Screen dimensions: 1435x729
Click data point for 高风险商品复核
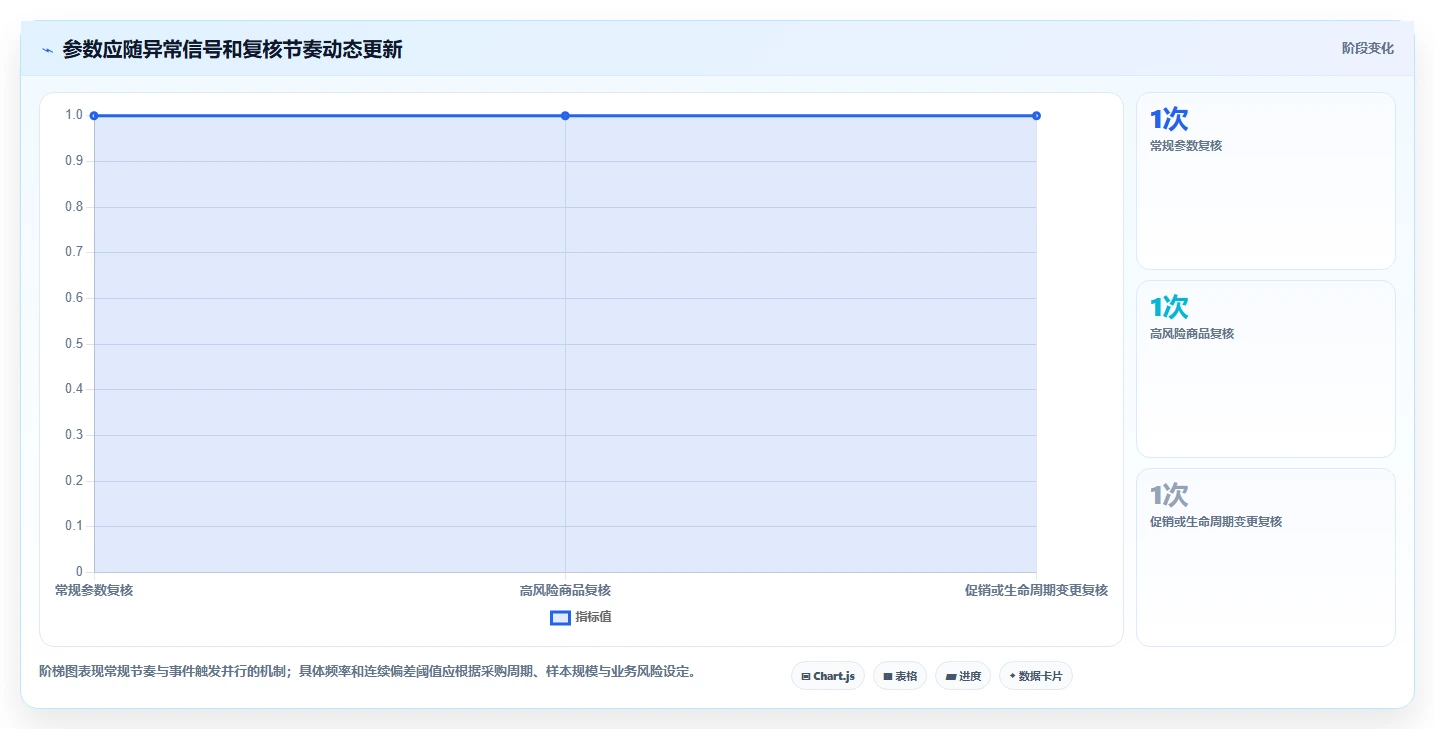(x=565, y=116)
